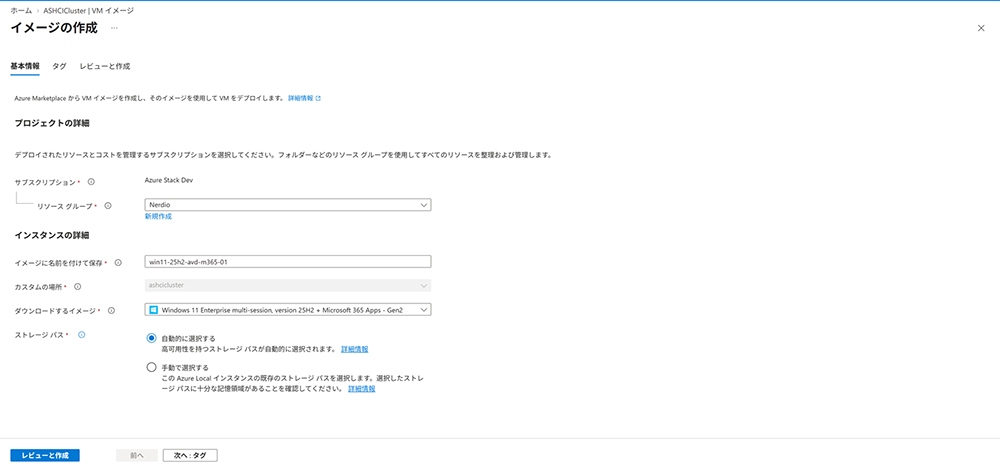Click the 前へ button
This screenshot has height=472, width=1000.
(x=136, y=455)
